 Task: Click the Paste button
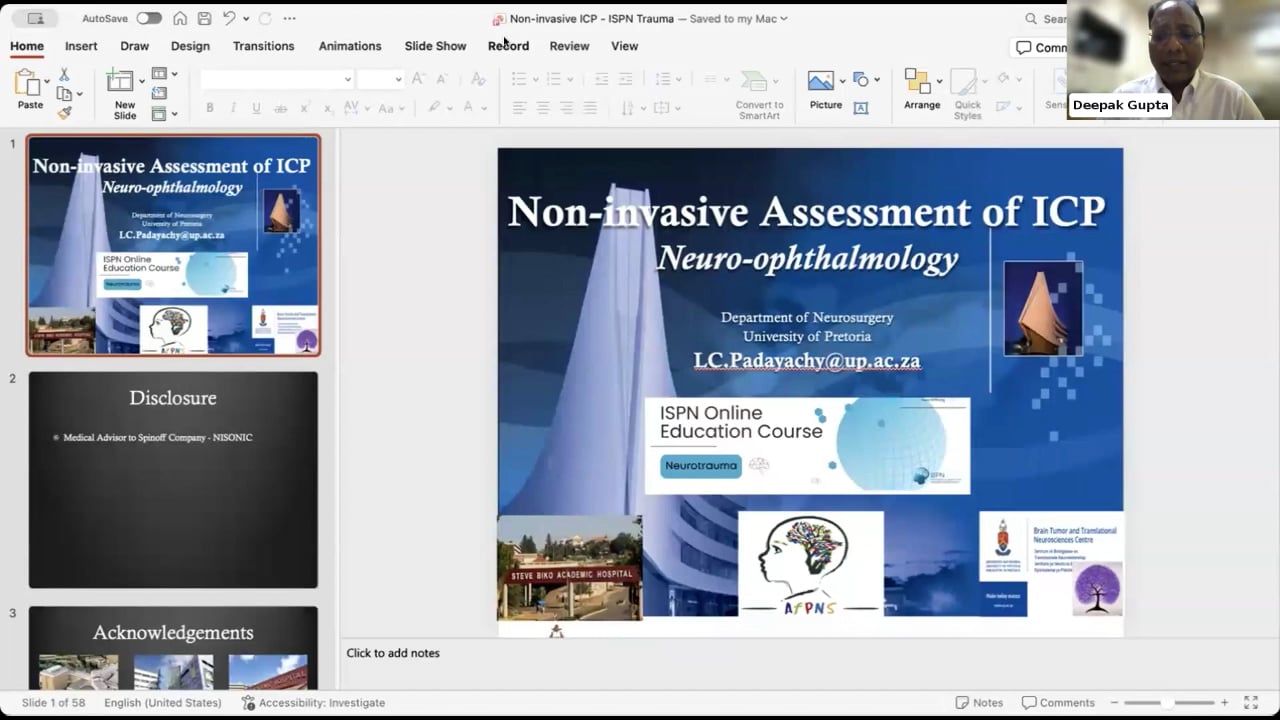coord(30,90)
